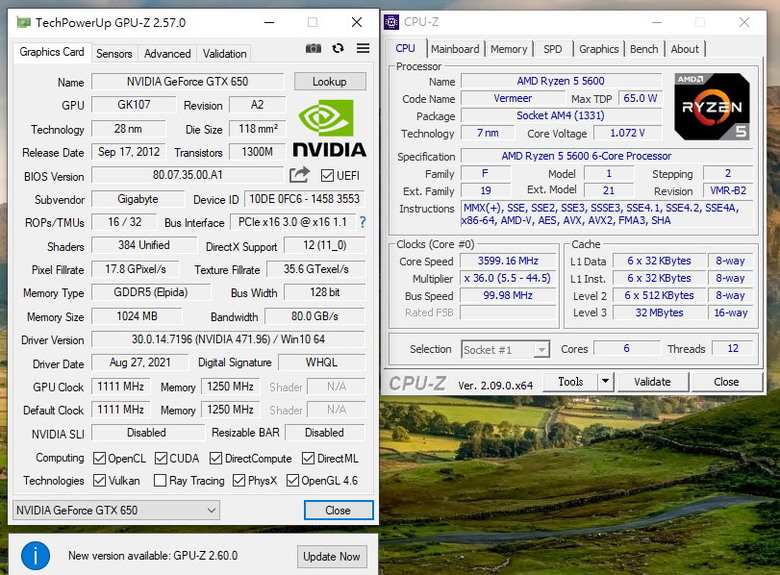Click the CPU-Z Tools button
This screenshot has height=575, width=780.
click(x=571, y=382)
